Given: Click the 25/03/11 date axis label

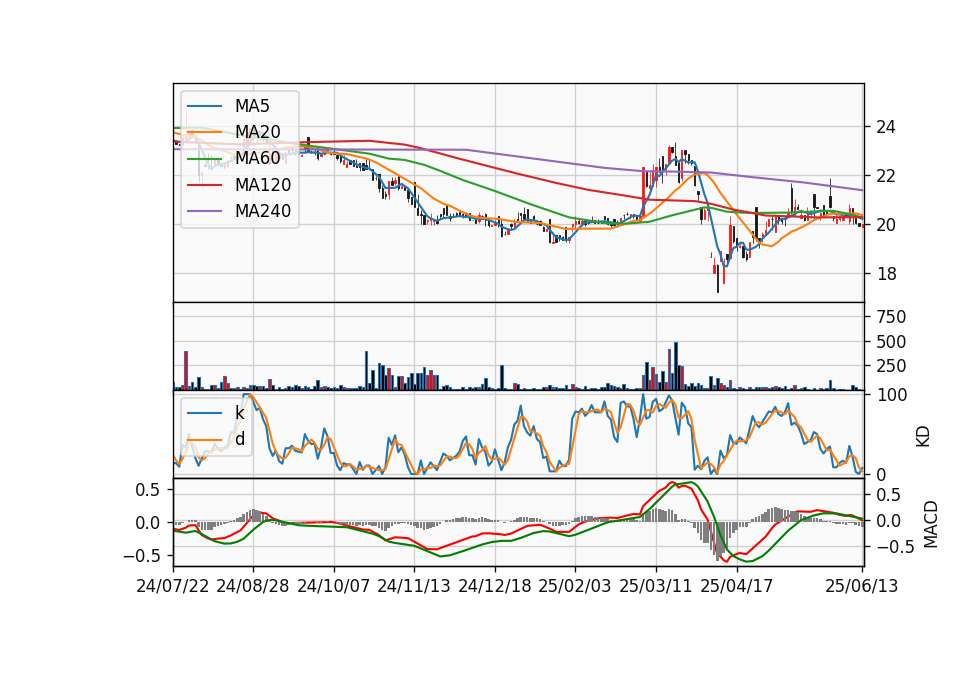Looking at the screenshot, I should [x=656, y=586].
